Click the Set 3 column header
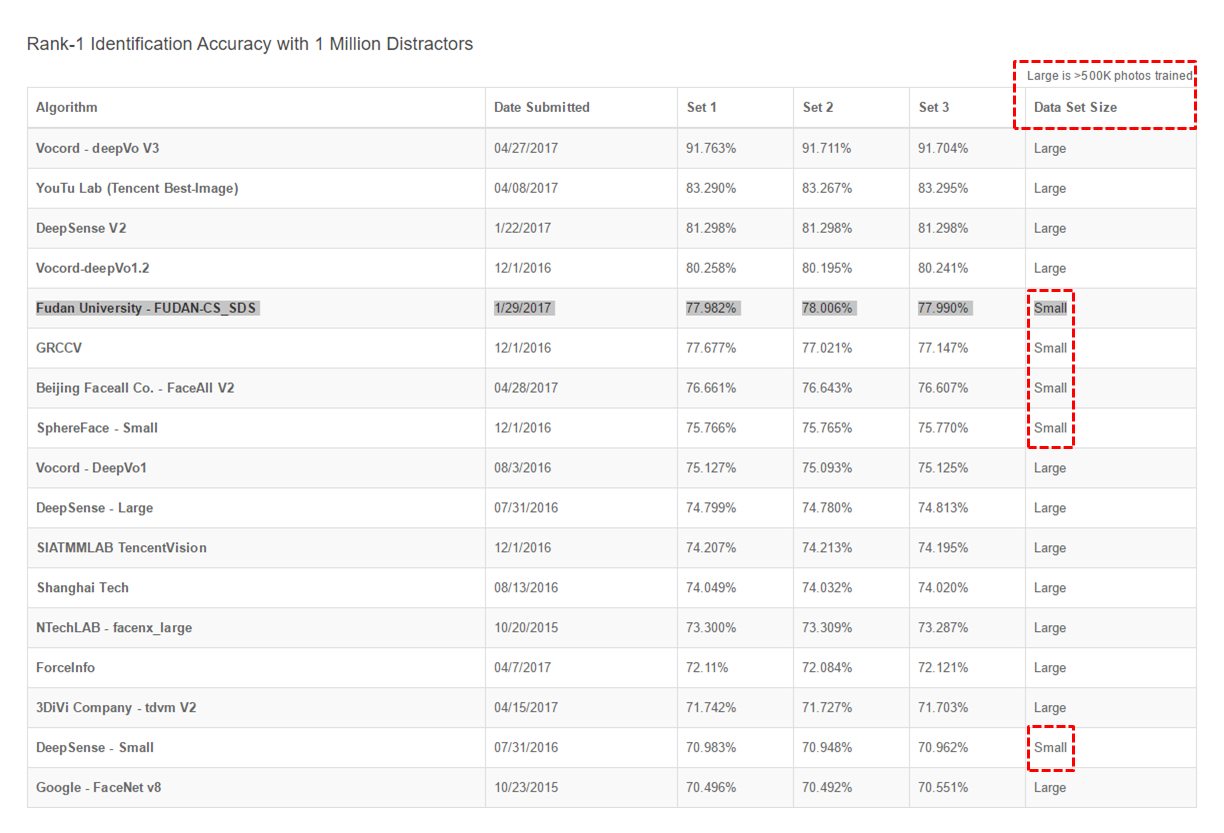Screen dimensions: 1224x833 pos(934,107)
